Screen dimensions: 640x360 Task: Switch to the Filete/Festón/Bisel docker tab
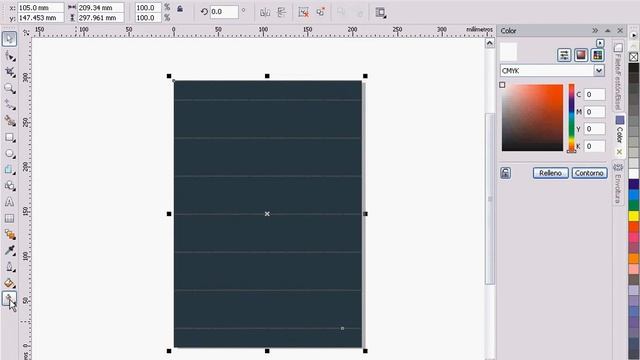[x=618, y=77]
